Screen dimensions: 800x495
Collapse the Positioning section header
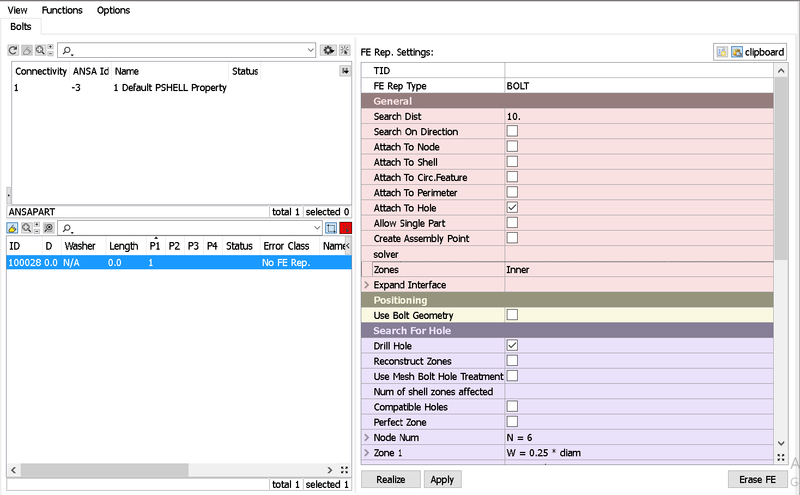pos(567,300)
